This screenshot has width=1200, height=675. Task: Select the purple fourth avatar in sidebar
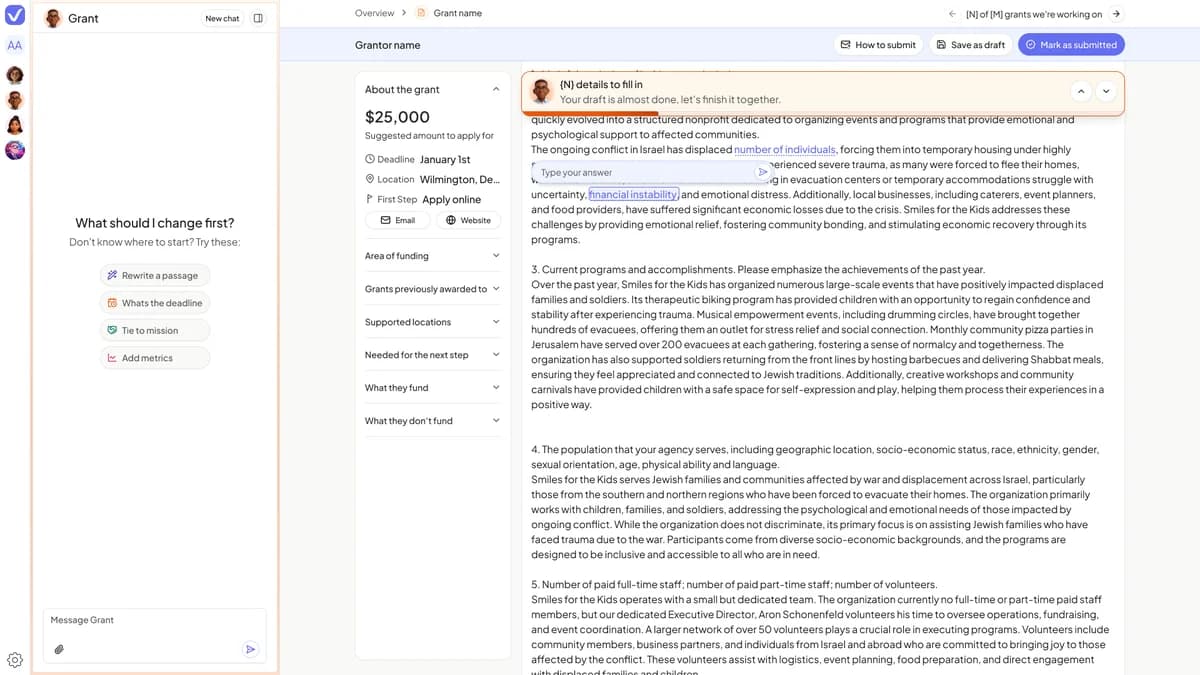pyautogui.click(x=15, y=150)
